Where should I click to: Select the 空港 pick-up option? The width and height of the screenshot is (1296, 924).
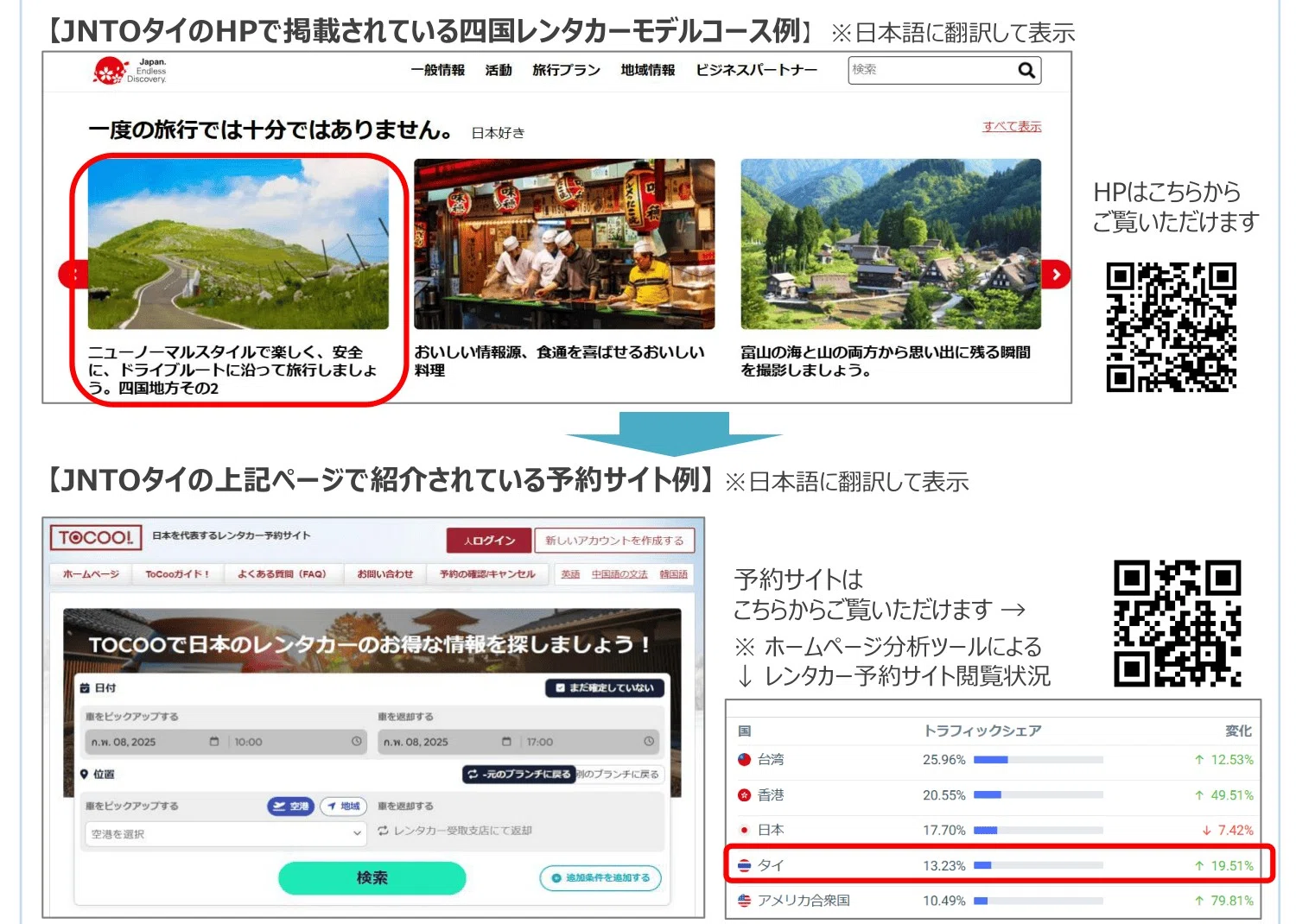point(290,807)
